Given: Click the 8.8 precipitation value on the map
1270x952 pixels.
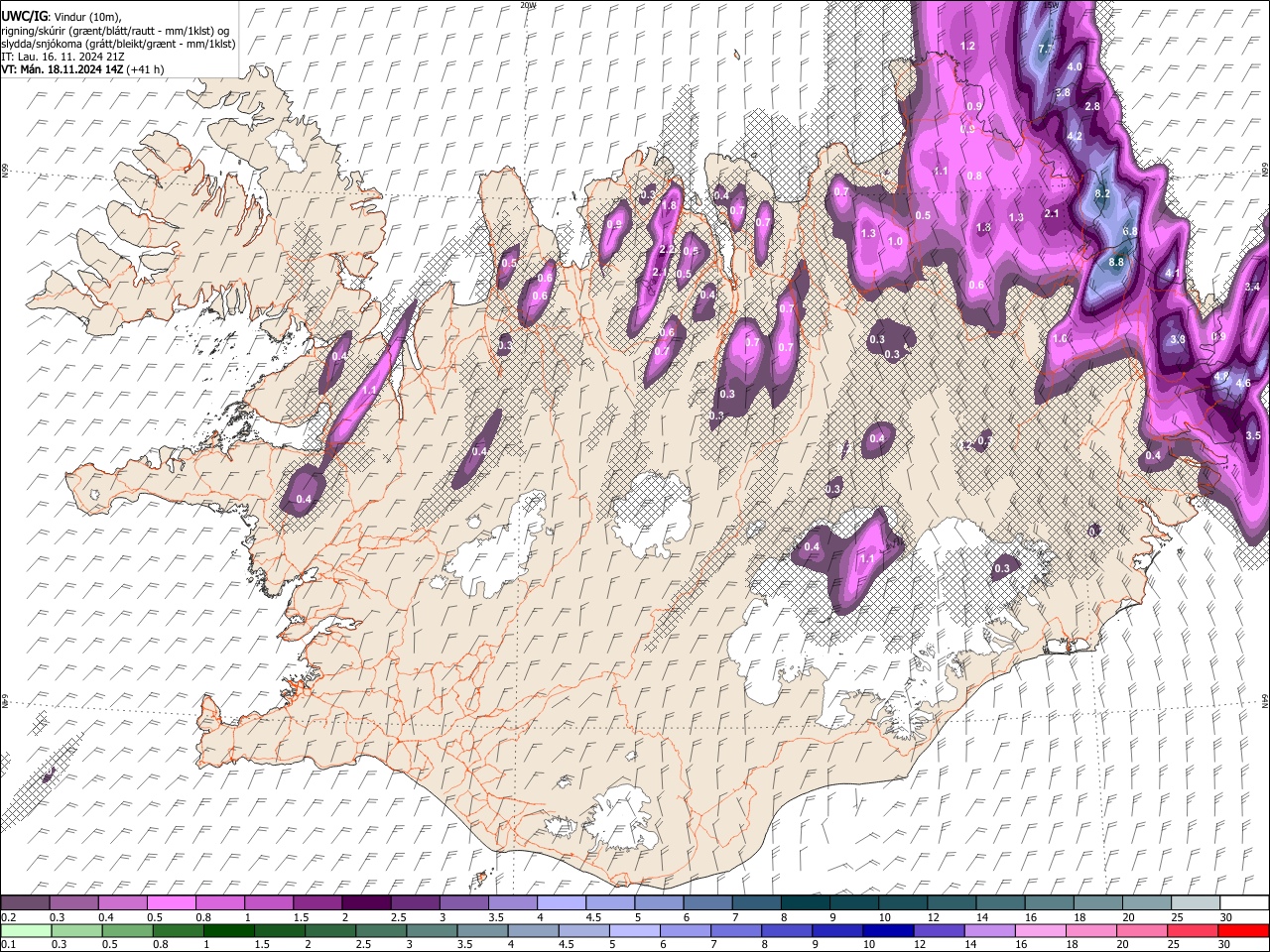Looking at the screenshot, I should 1115,262.
